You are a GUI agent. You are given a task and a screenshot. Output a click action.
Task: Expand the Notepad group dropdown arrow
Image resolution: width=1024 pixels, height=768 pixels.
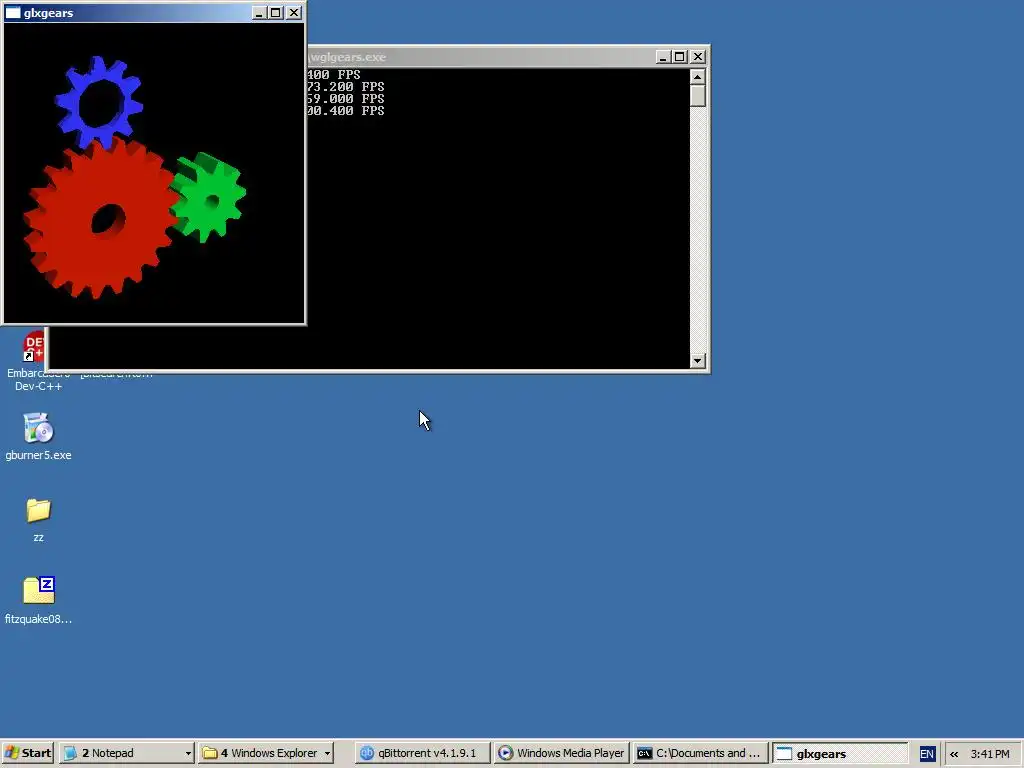[188, 754]
